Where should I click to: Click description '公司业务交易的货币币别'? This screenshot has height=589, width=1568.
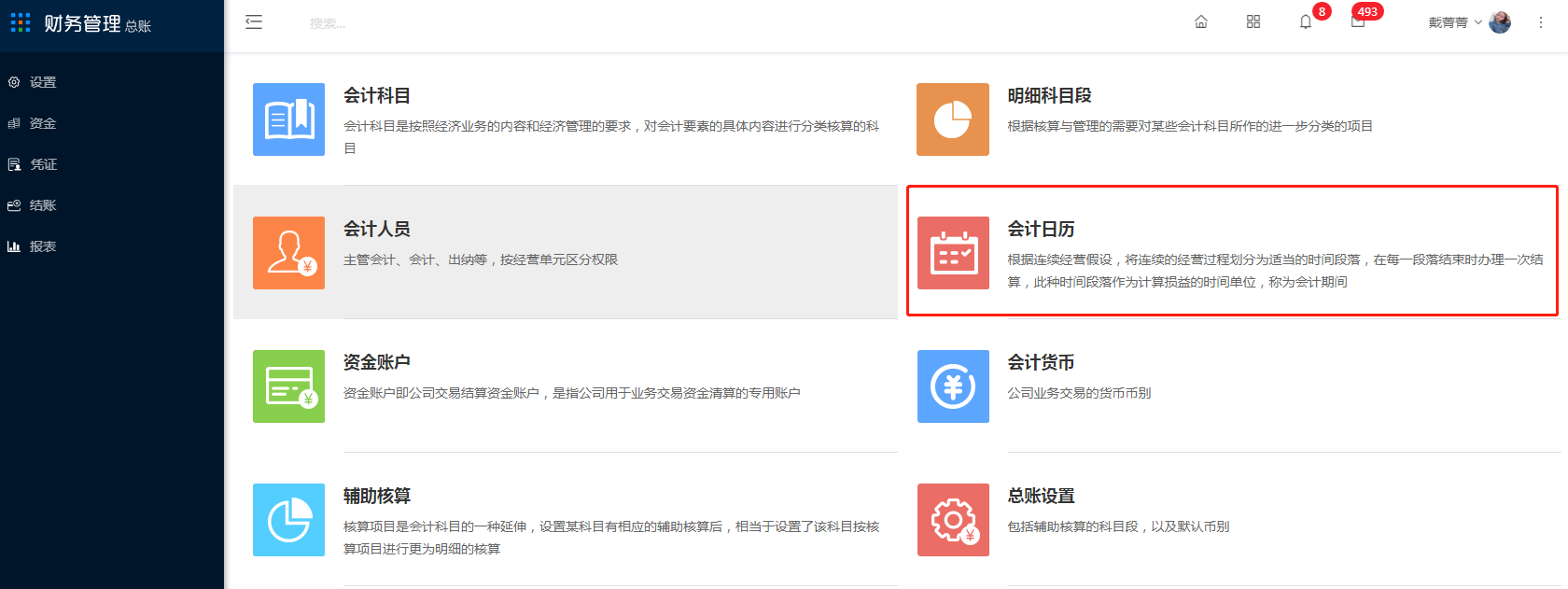point(1079,393)
